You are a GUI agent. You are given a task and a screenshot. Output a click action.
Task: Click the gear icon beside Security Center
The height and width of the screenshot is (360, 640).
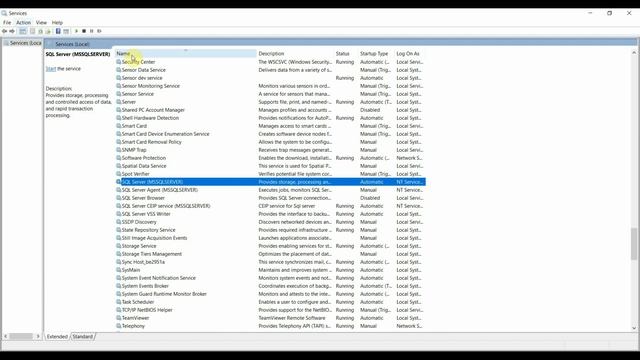pos(119,62)
